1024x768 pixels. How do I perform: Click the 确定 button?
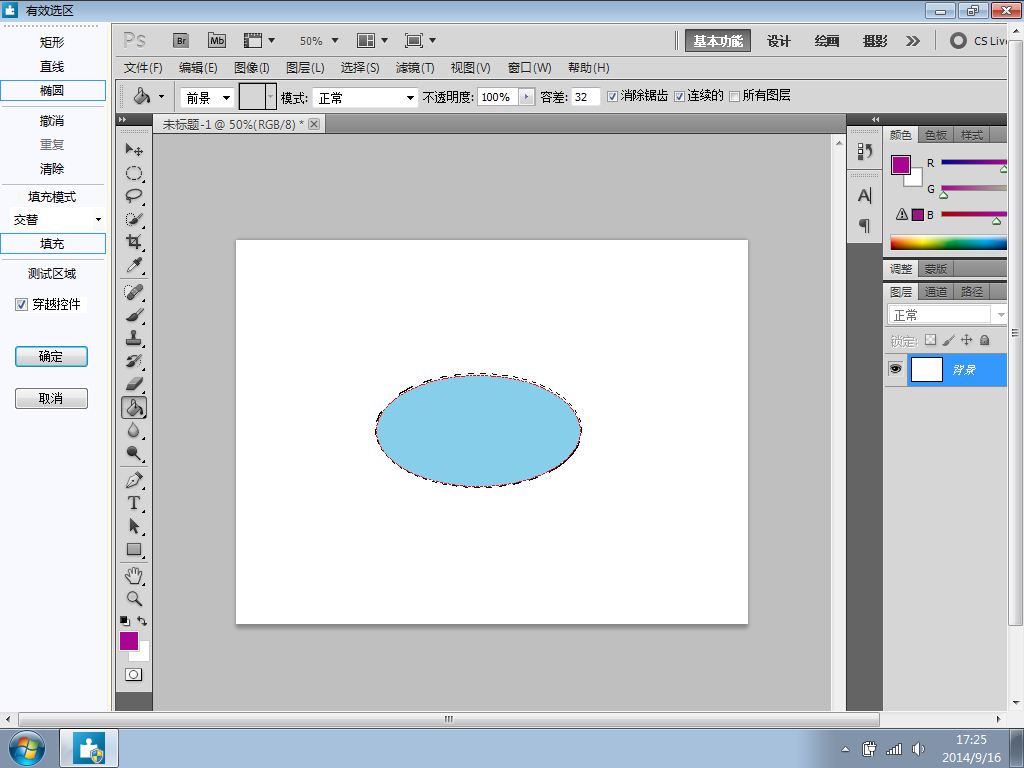(x=51, y=357)
